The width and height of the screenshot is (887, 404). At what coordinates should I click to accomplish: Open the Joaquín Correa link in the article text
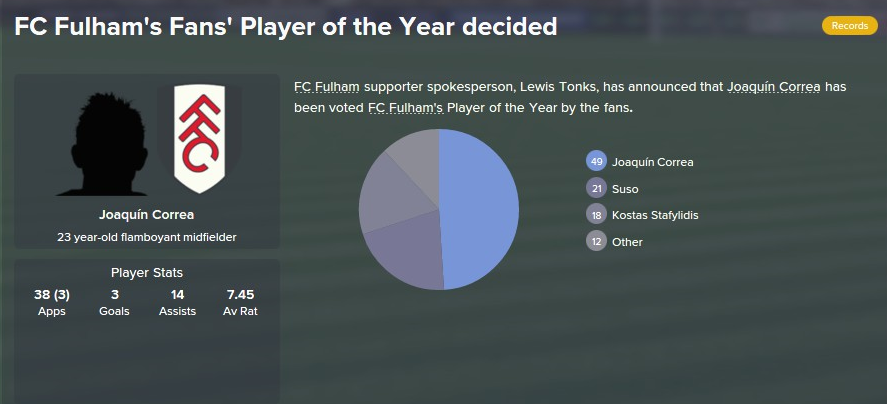773,87
